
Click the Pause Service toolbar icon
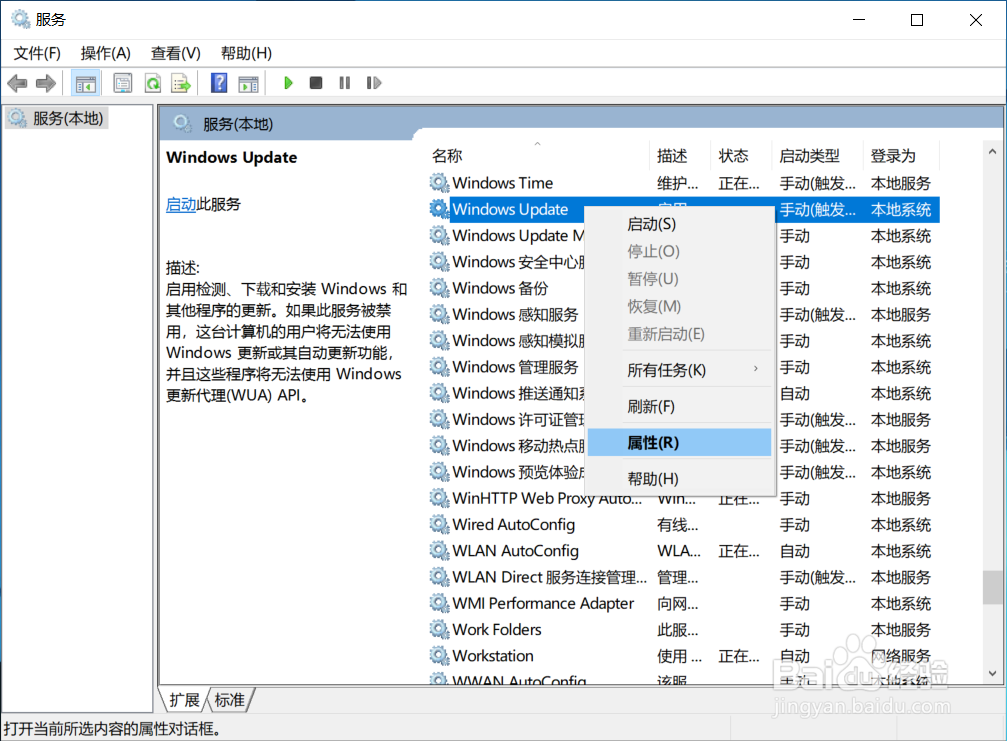point(345,83)
